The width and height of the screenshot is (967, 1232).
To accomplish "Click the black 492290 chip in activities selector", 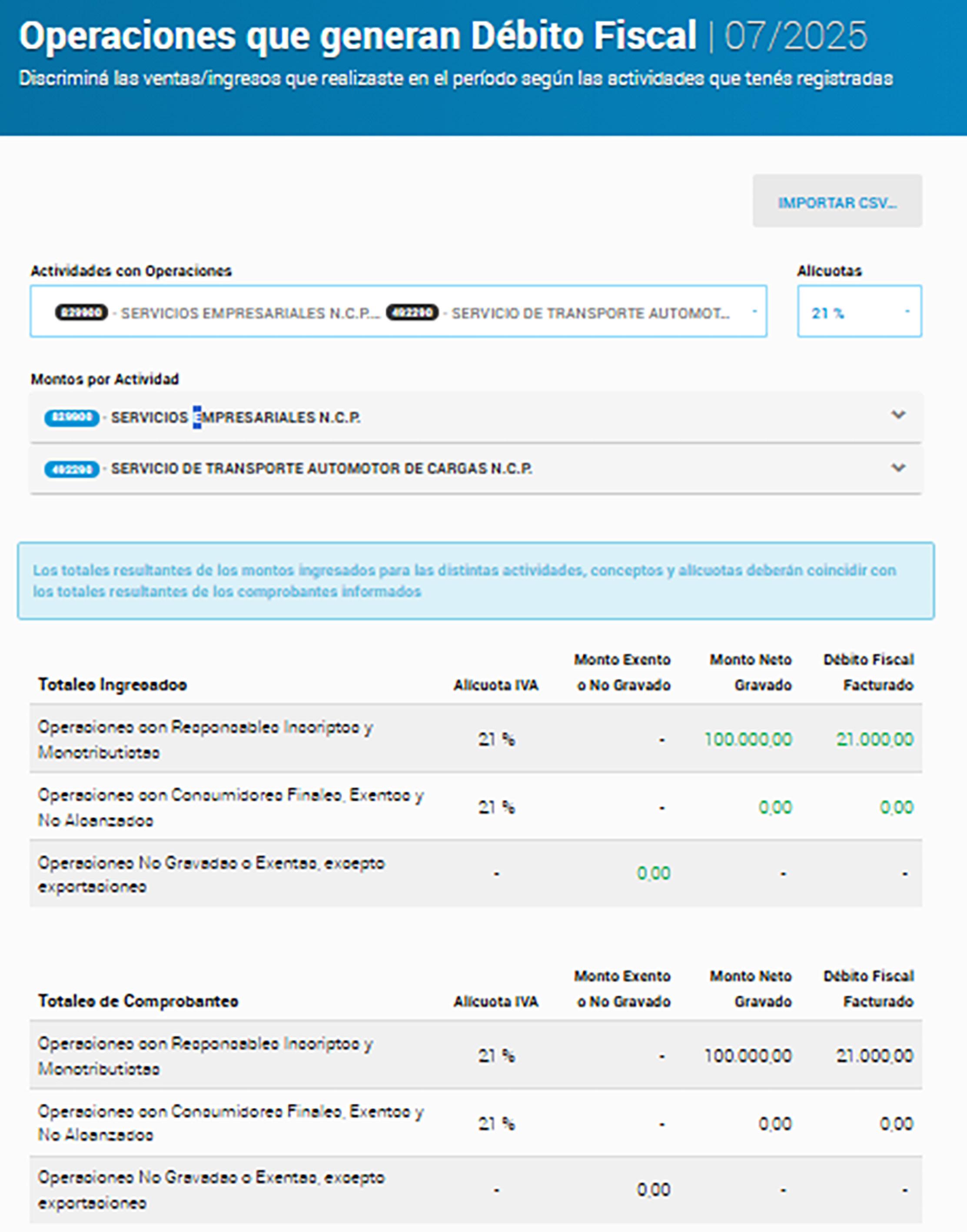I will coord(412,313).
